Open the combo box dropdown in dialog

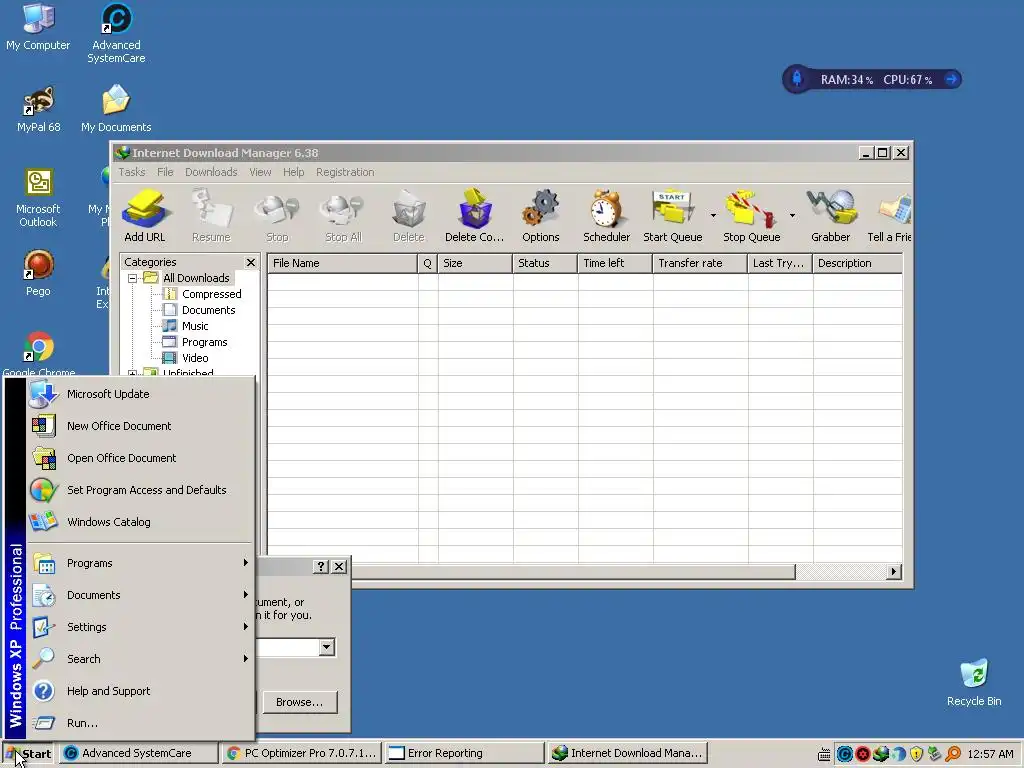327,647
